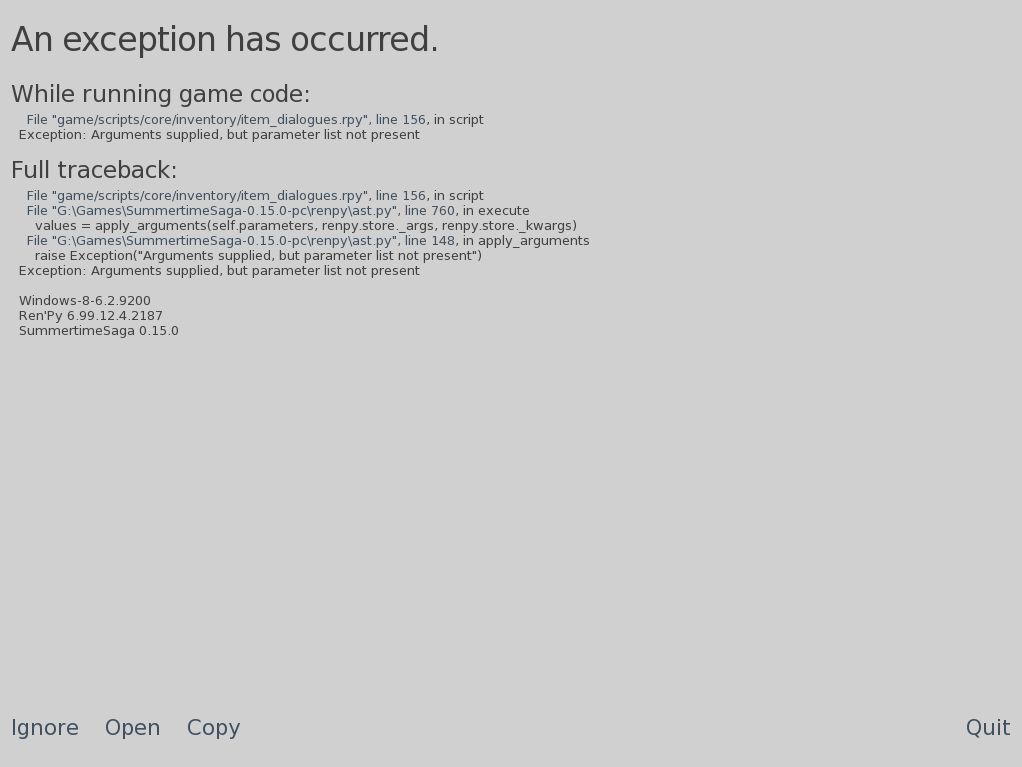Click the Ren'Py 6.99.12.4.2187 version text
Screen dimensions: 1022x767
tap(91, 316)
